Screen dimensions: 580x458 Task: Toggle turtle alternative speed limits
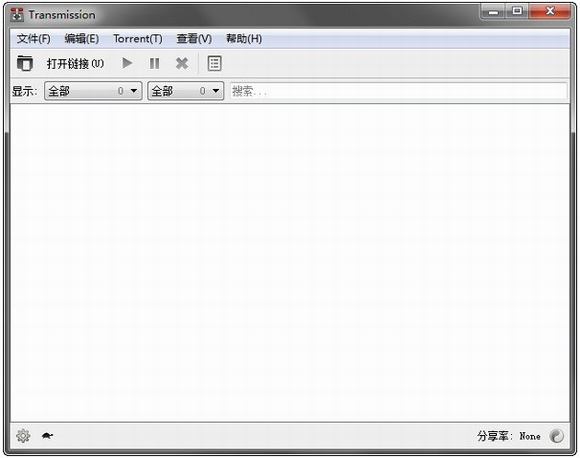(47, 436)
